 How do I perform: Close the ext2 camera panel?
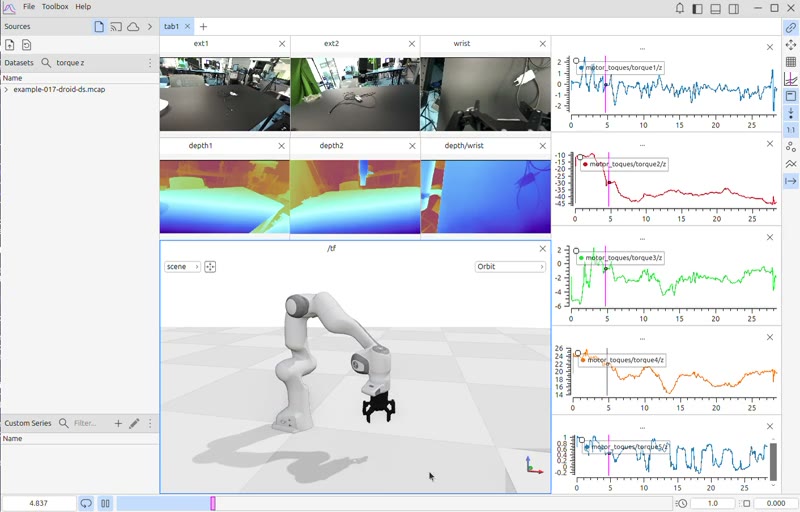pyautogui.click(x=412, y=44)
